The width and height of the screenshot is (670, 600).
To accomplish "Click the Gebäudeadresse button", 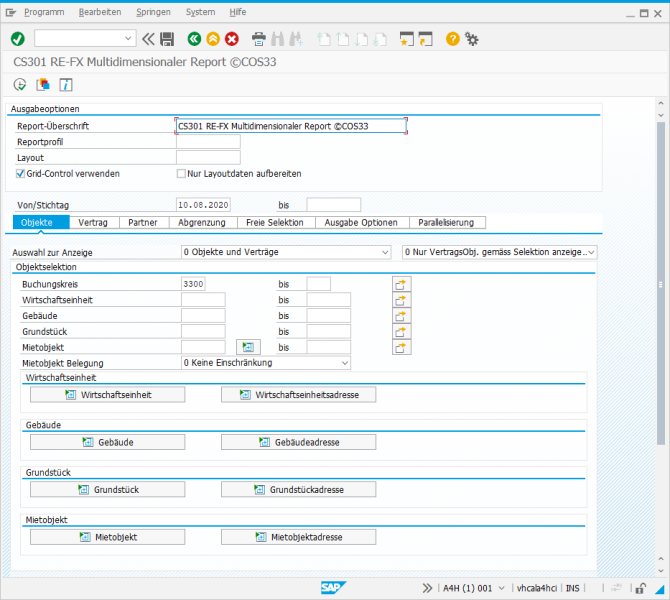I will 299,442.
